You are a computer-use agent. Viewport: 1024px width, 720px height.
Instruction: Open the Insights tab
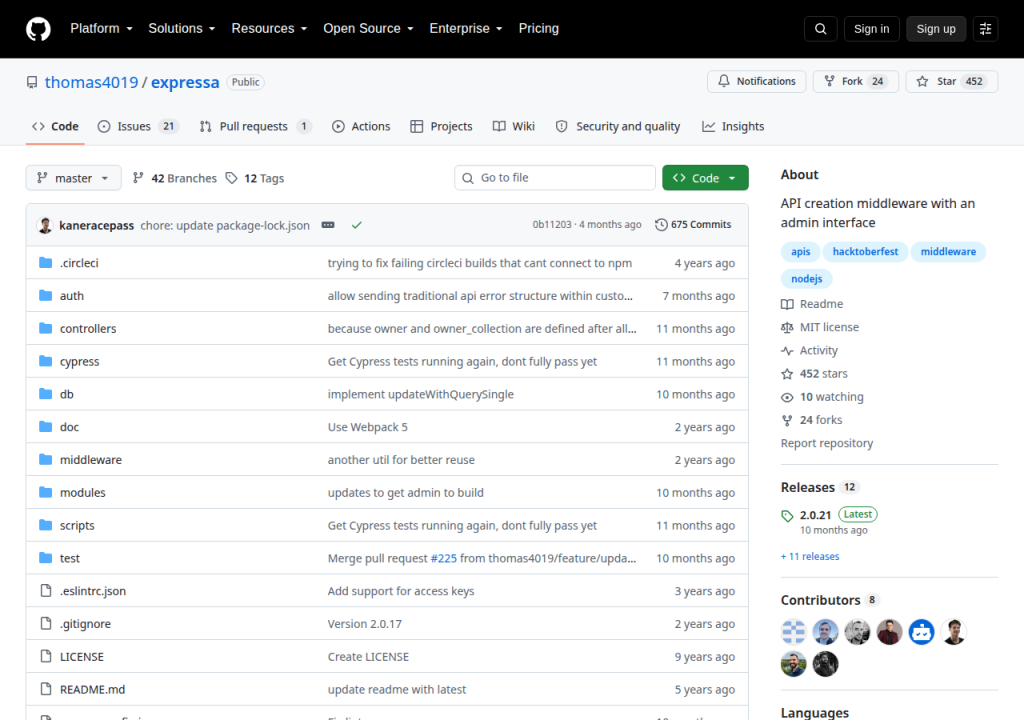pyautogui.click(x=733, y=127)
